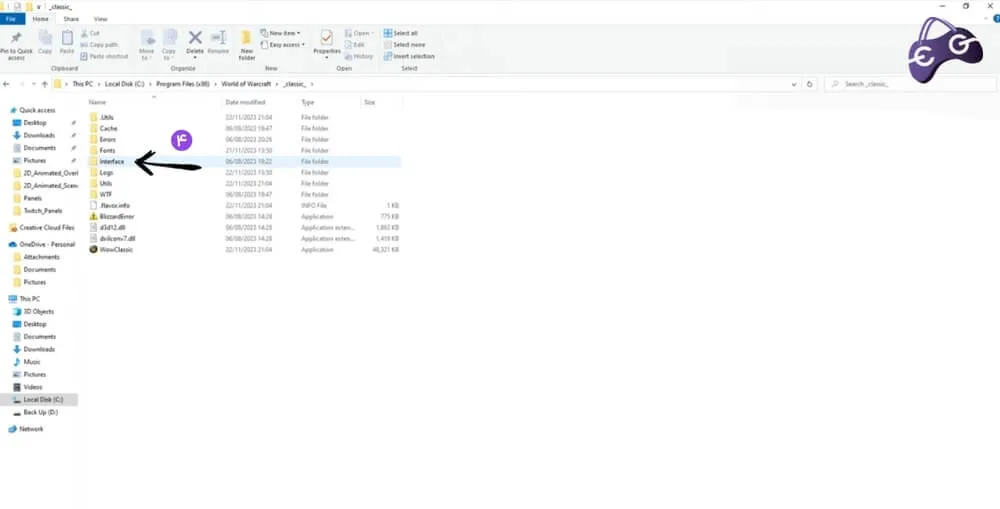This screenshot has width=1000, height=509.
Task: Switch to the Home ribbon tab
Action: click(x=40, y=19)
